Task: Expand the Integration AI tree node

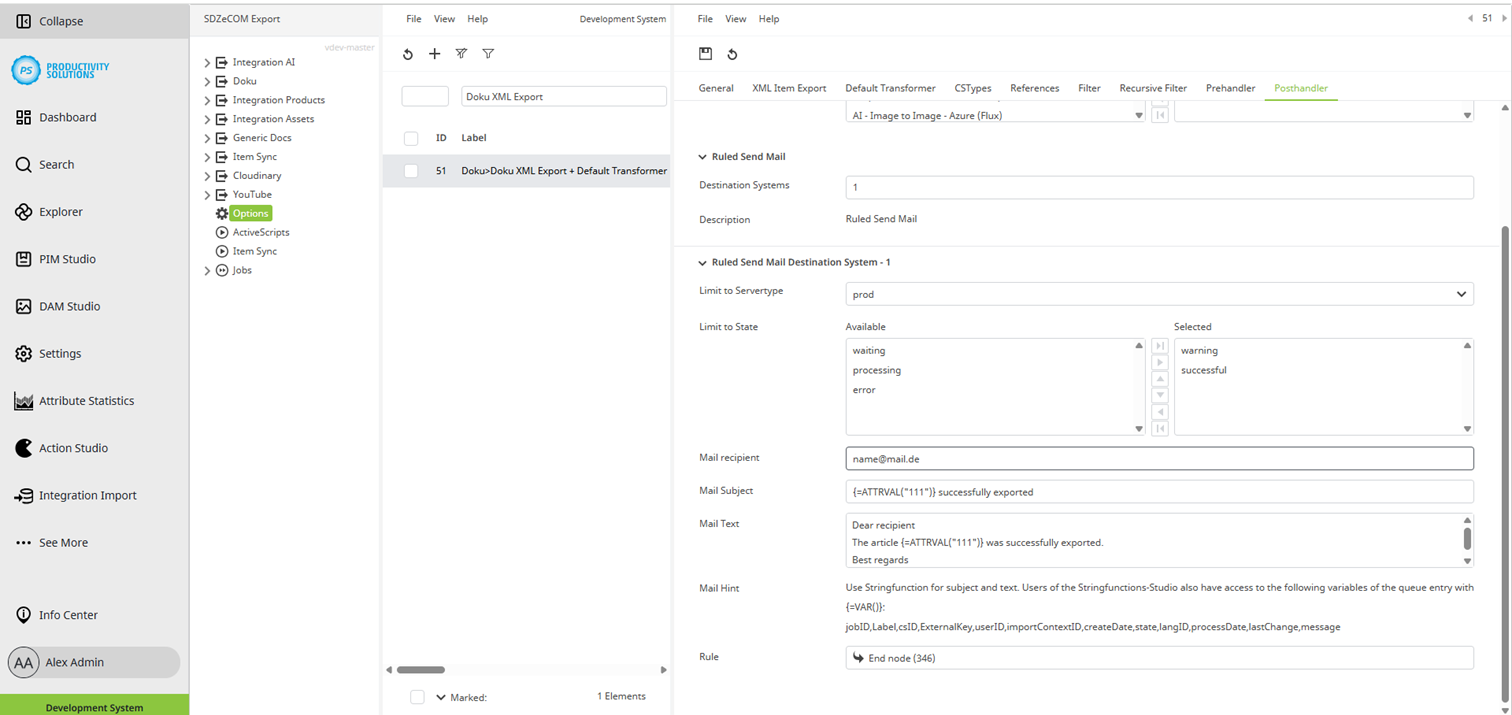Action: pyautogui.click(x=208, y=62)
